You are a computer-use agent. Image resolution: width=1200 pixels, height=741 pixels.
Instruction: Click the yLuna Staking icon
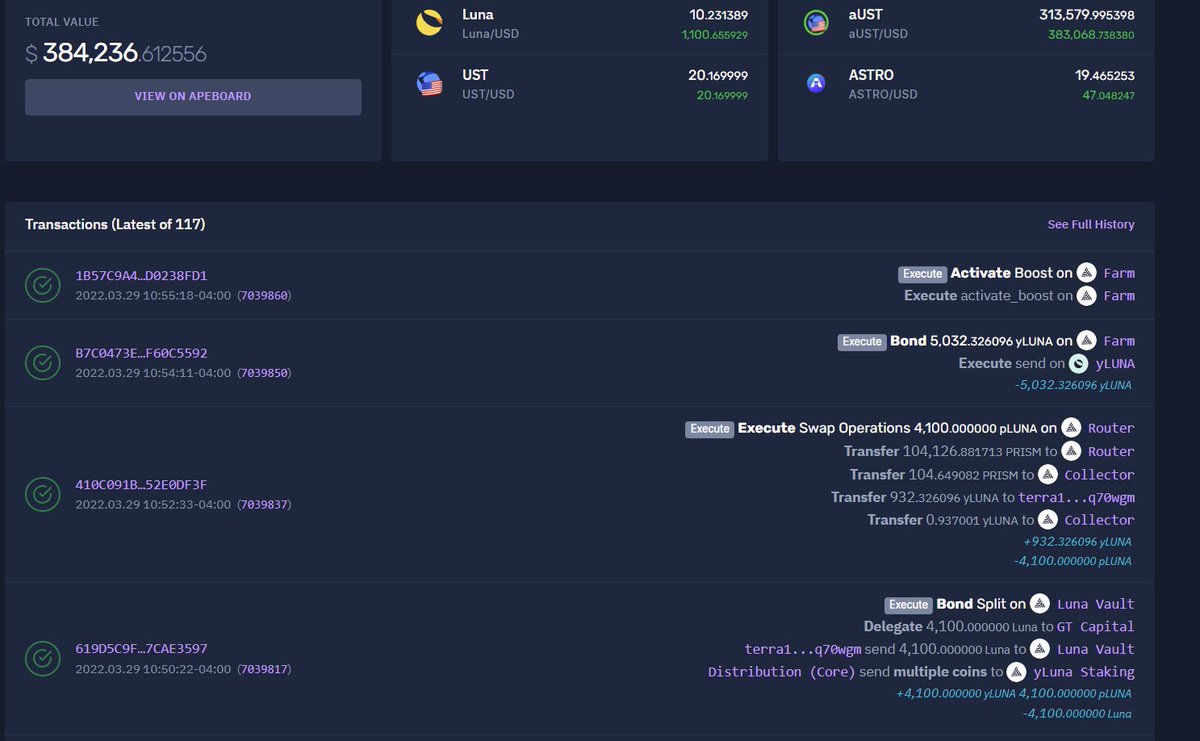click(1017, 672)
